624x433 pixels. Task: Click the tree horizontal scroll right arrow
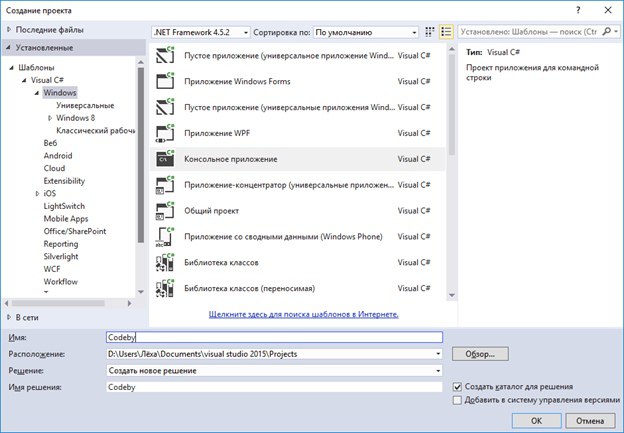[x=129, y=303]
